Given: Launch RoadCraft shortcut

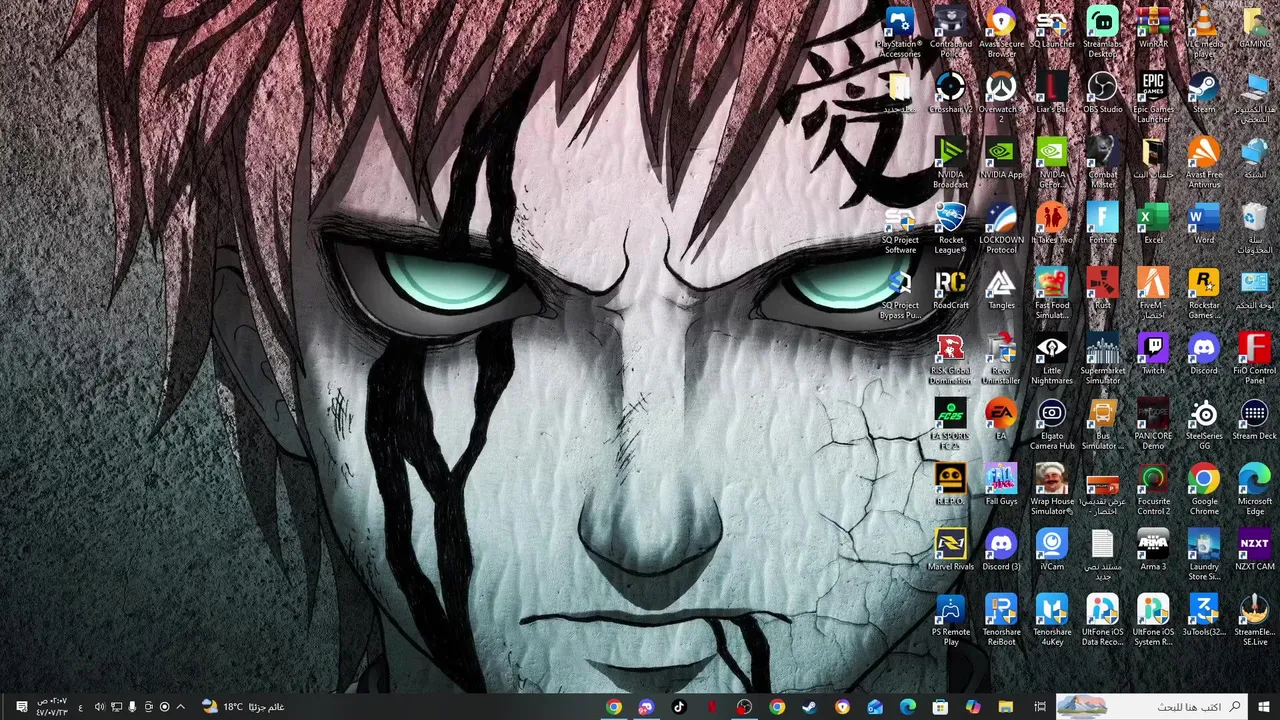Looking at the screenshot, I should 950,289.
